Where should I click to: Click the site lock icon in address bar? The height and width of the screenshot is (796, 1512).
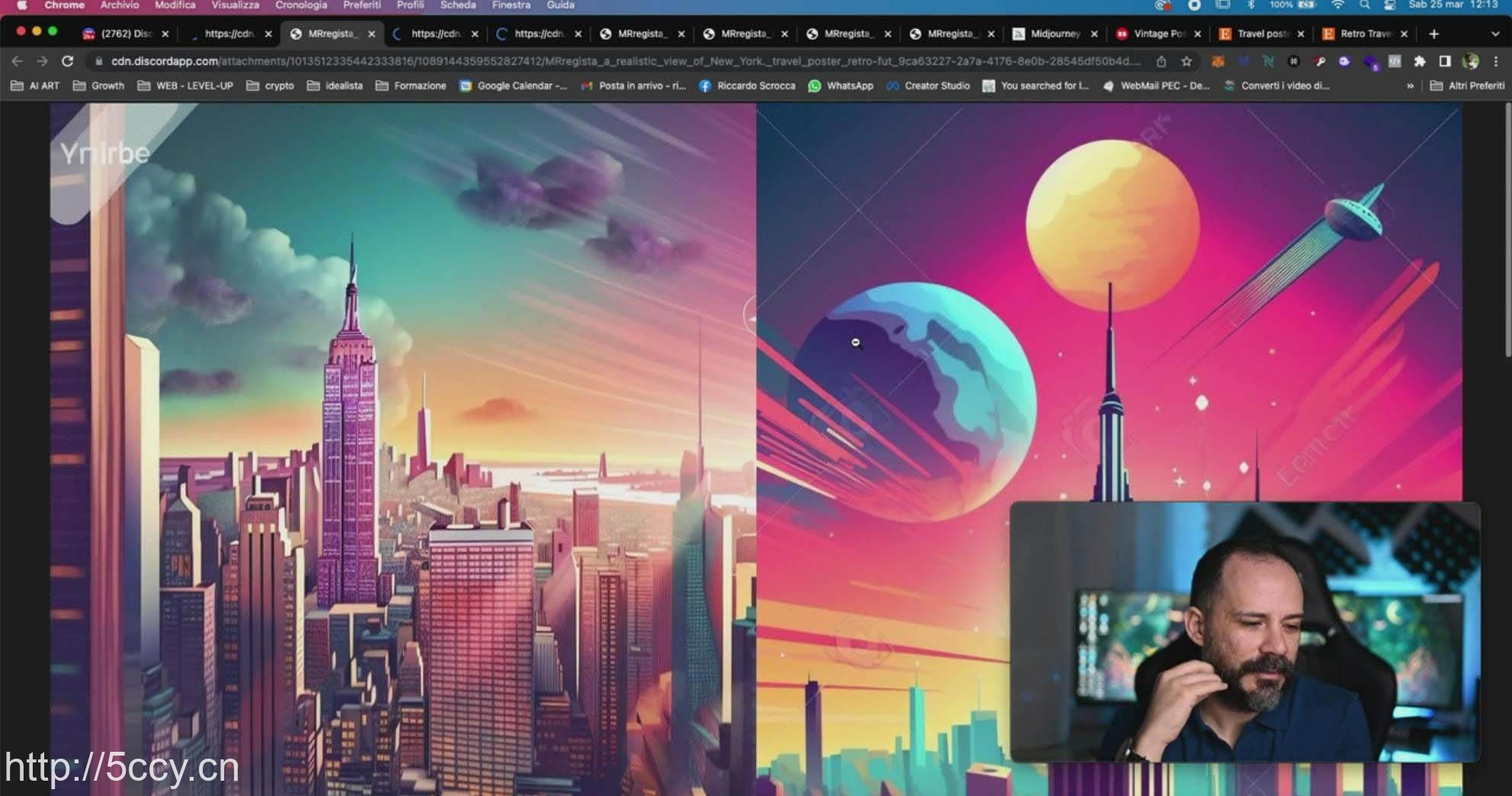98,61
